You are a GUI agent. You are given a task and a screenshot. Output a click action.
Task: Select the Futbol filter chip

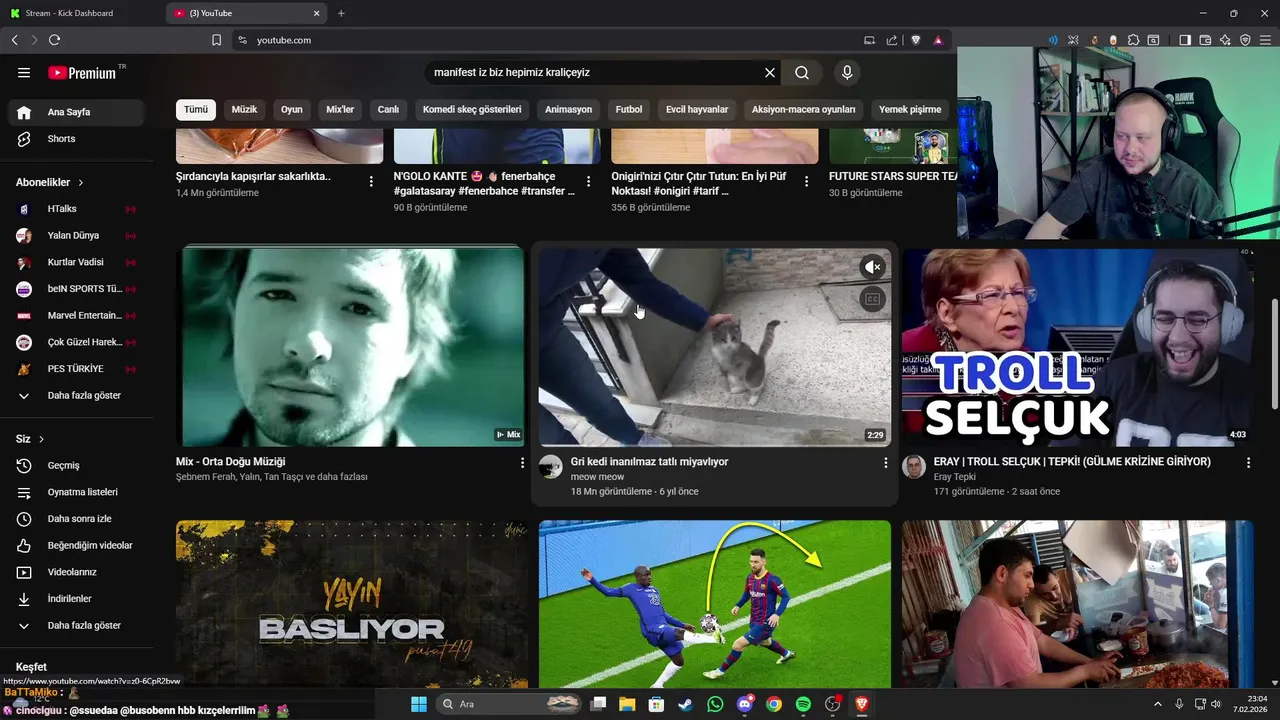click(629, 109)
